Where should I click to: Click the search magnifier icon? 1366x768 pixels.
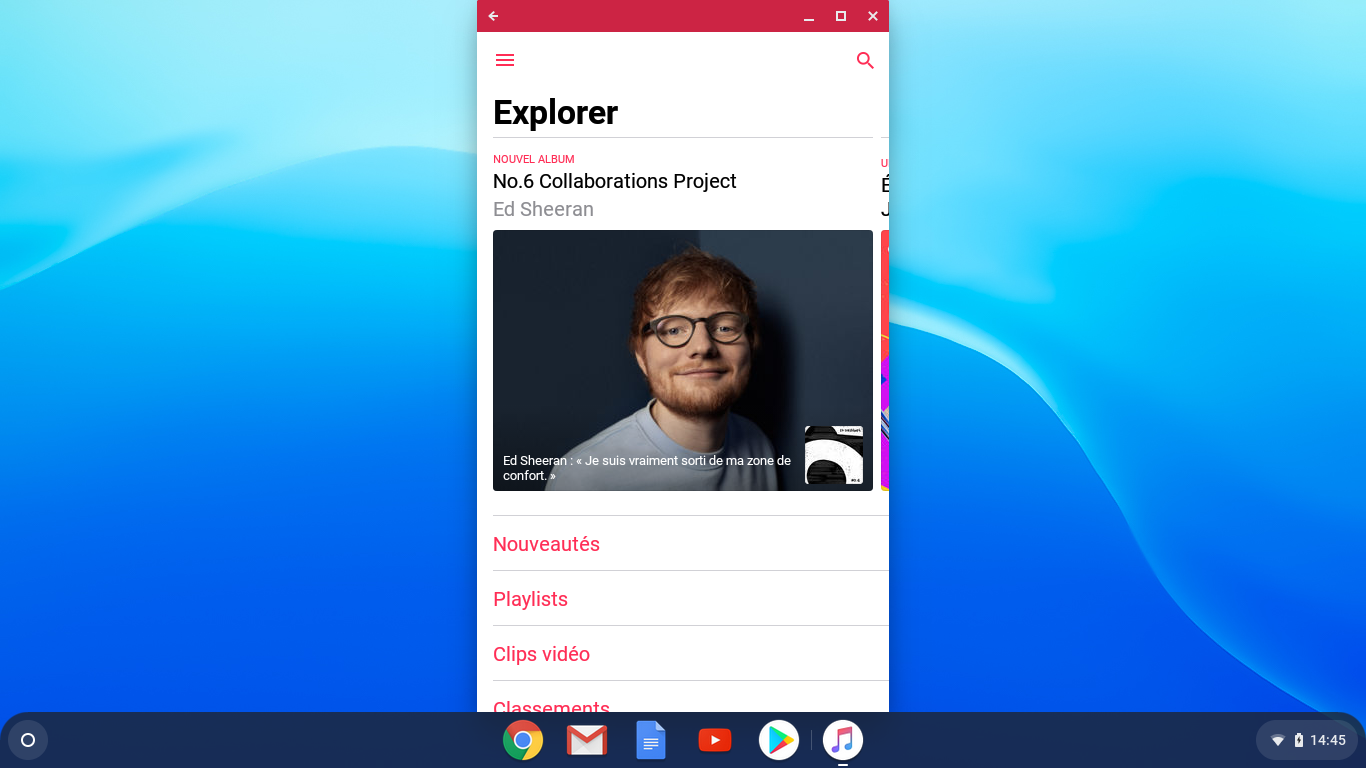[x=865, y=60]
